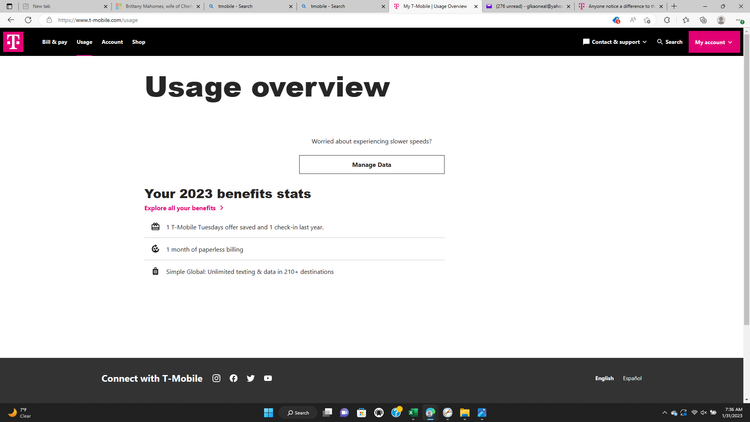750x422 pixels.
Task: Select the T-Mobile Tuesdays offer saved text
Action: coord(245,227)
